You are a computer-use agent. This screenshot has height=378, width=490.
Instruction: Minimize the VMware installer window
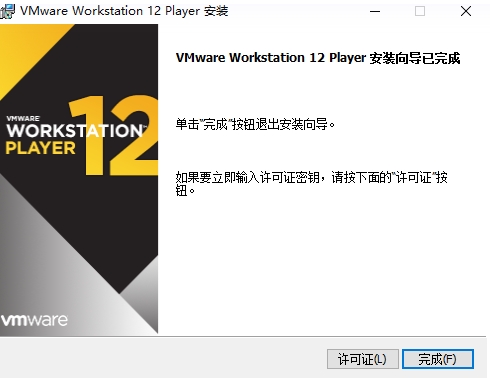coord(375,11)
